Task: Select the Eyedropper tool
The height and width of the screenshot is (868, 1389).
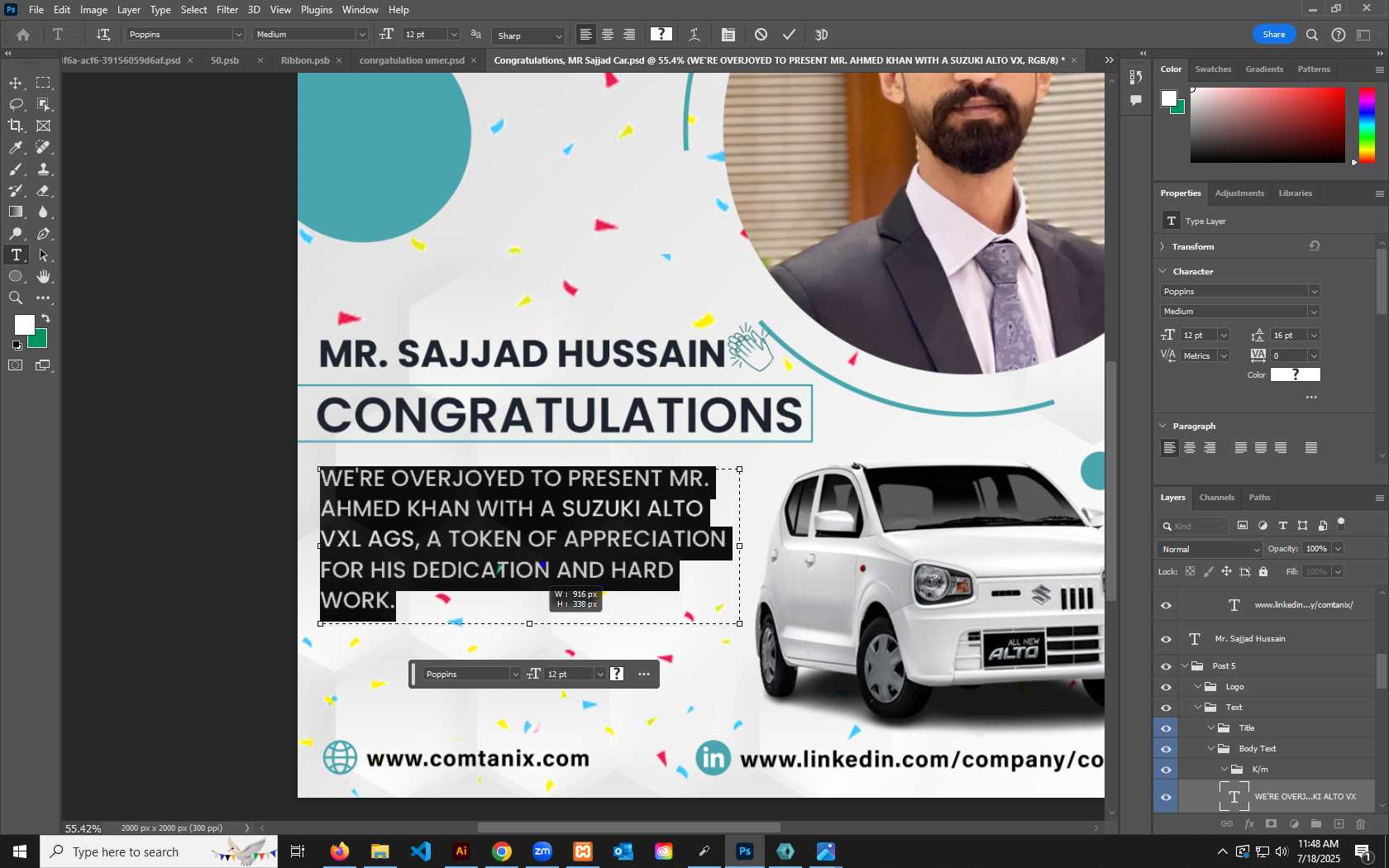Action: click(16, 147)
